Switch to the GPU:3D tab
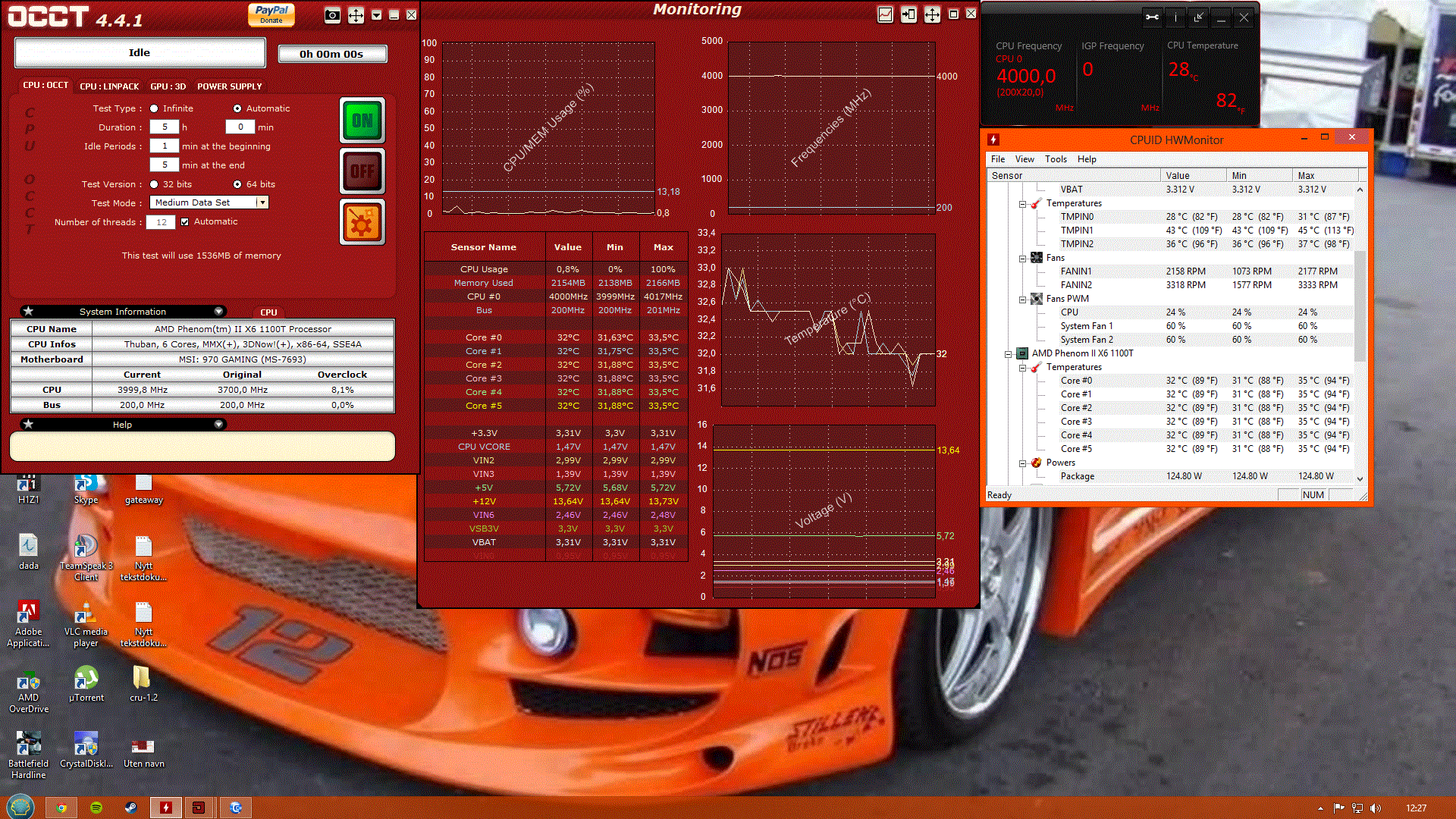1456x819 pixels. (x=168, y=86)
